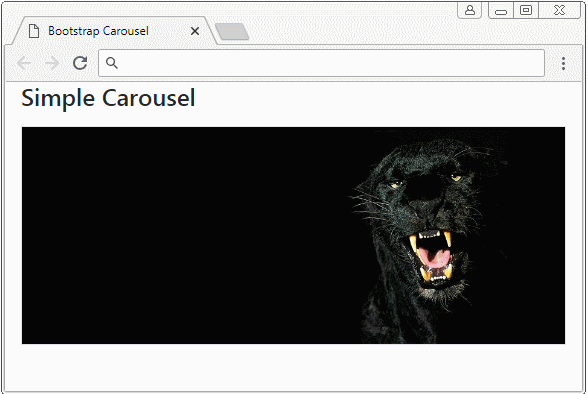Click the panther's open mouth in the slide
Screen dimensions: 588x394
pyautogui.click(x=434, y=257)
